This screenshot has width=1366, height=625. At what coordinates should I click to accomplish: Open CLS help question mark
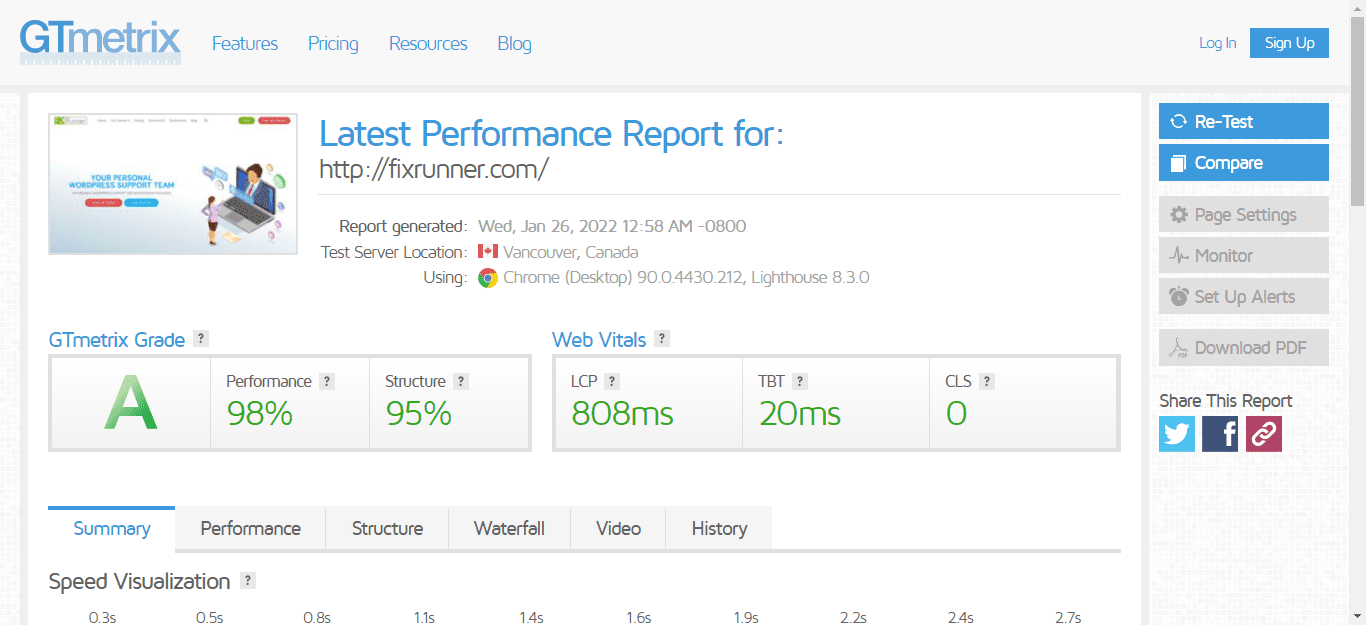(x=987, y=381)
